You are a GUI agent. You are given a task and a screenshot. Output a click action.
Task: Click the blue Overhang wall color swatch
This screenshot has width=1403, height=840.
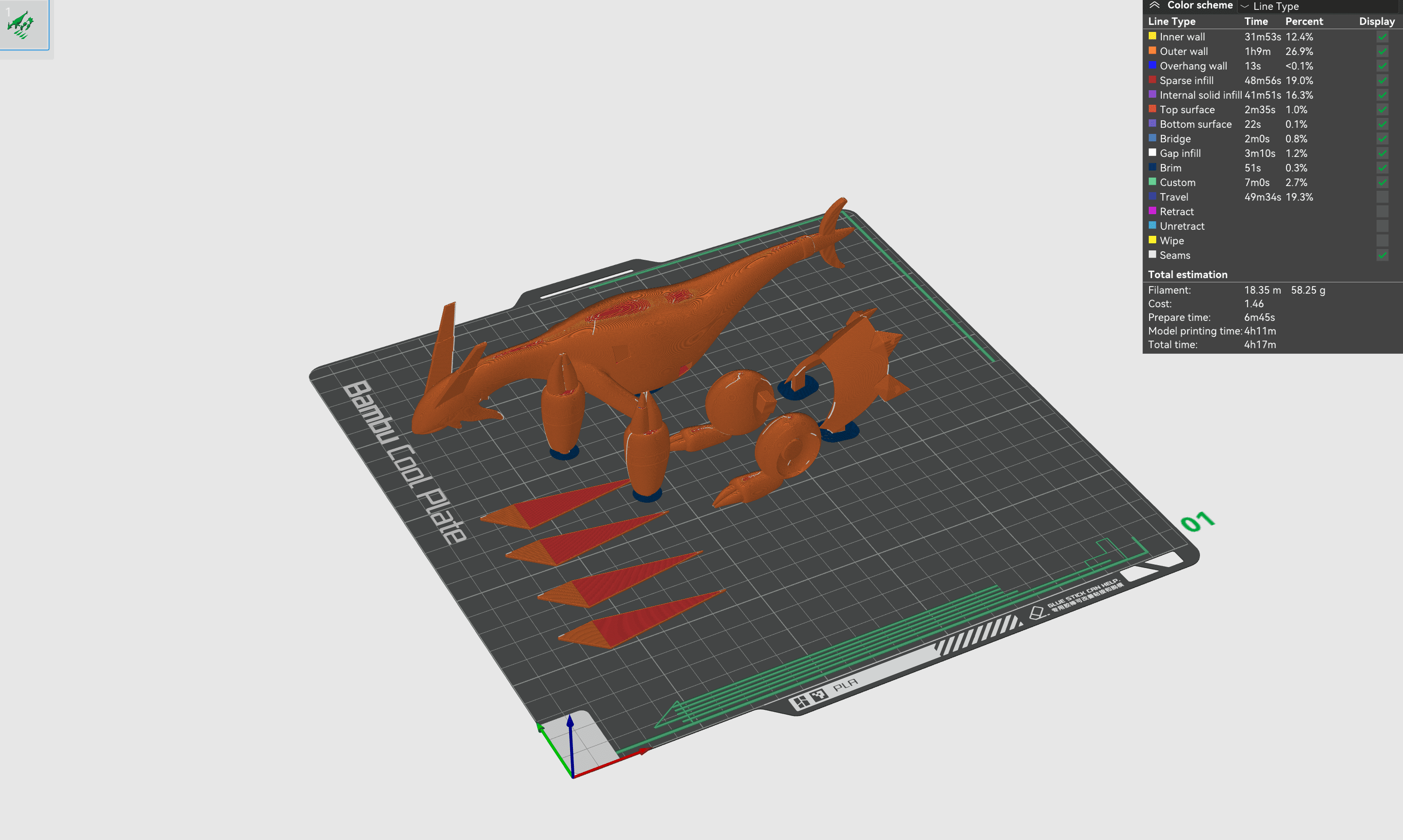coord(1152,65)
